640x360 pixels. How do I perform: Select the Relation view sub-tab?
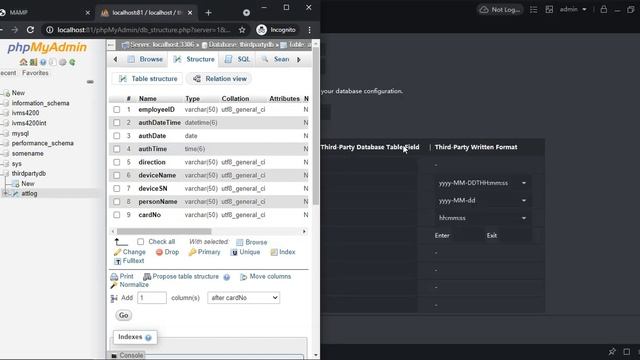220,79
